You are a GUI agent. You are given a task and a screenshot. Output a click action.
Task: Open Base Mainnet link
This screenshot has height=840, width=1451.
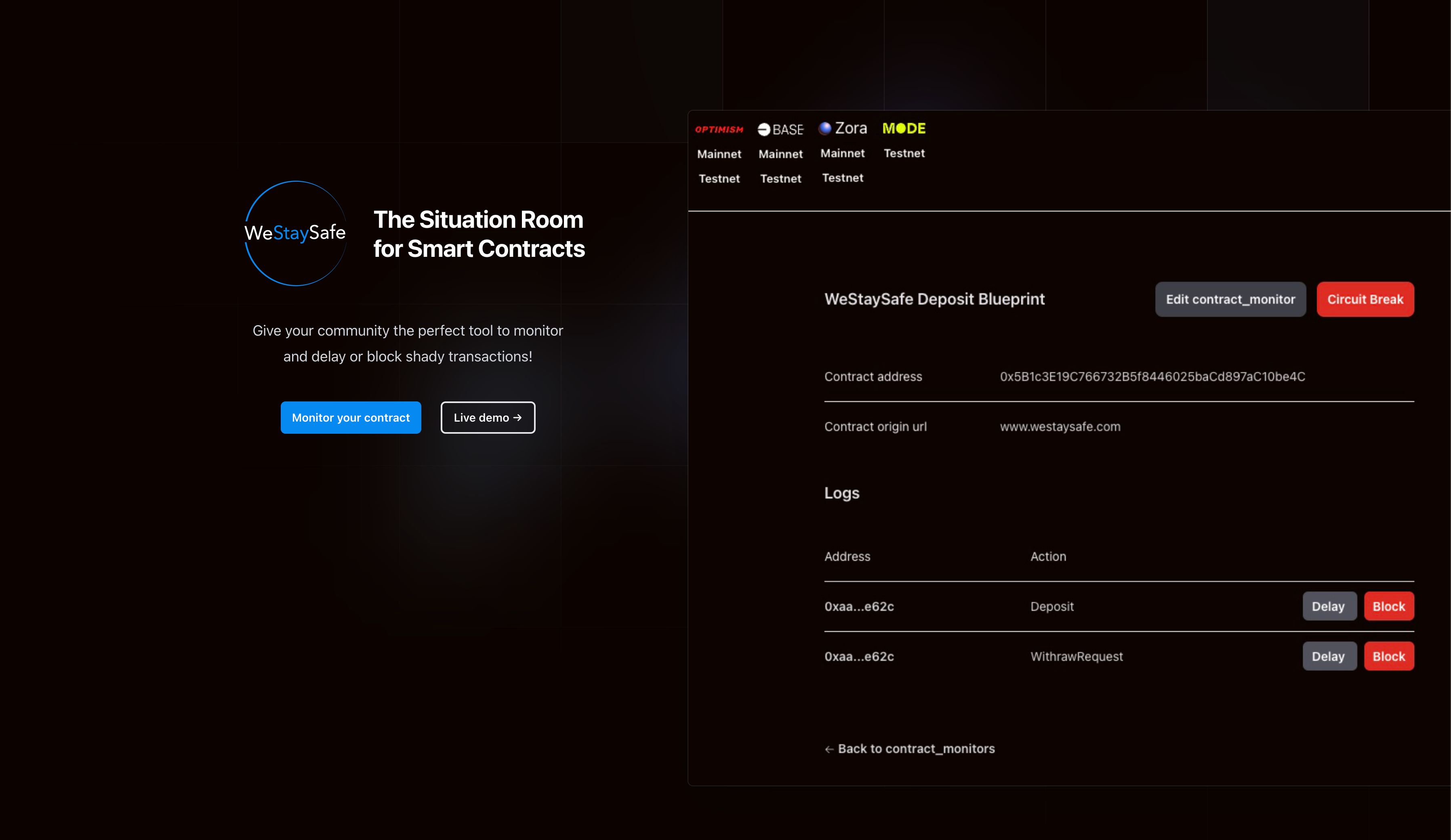780,154
